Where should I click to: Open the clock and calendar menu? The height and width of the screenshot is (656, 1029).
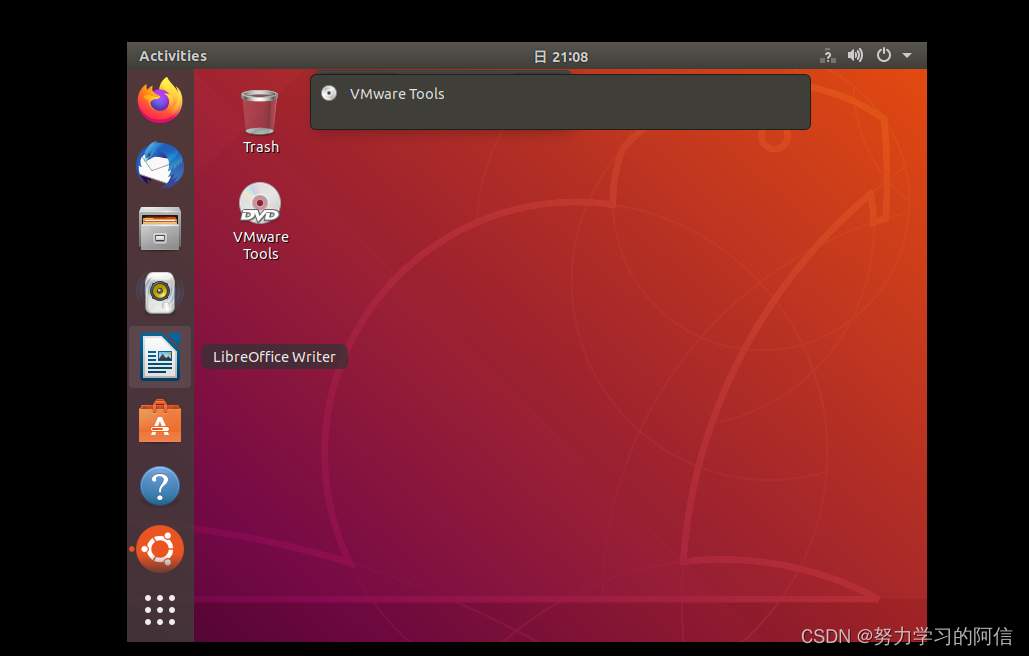point(561,56)
